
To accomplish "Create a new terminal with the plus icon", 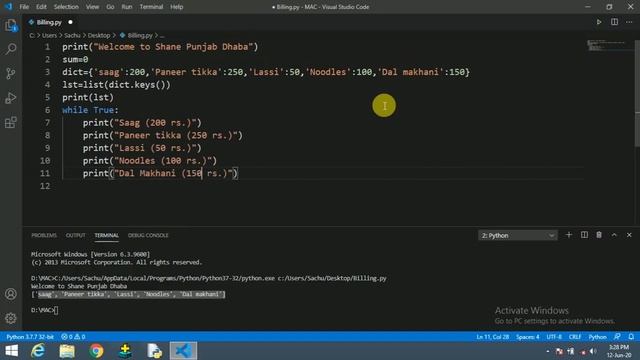I will pos(569,235).
